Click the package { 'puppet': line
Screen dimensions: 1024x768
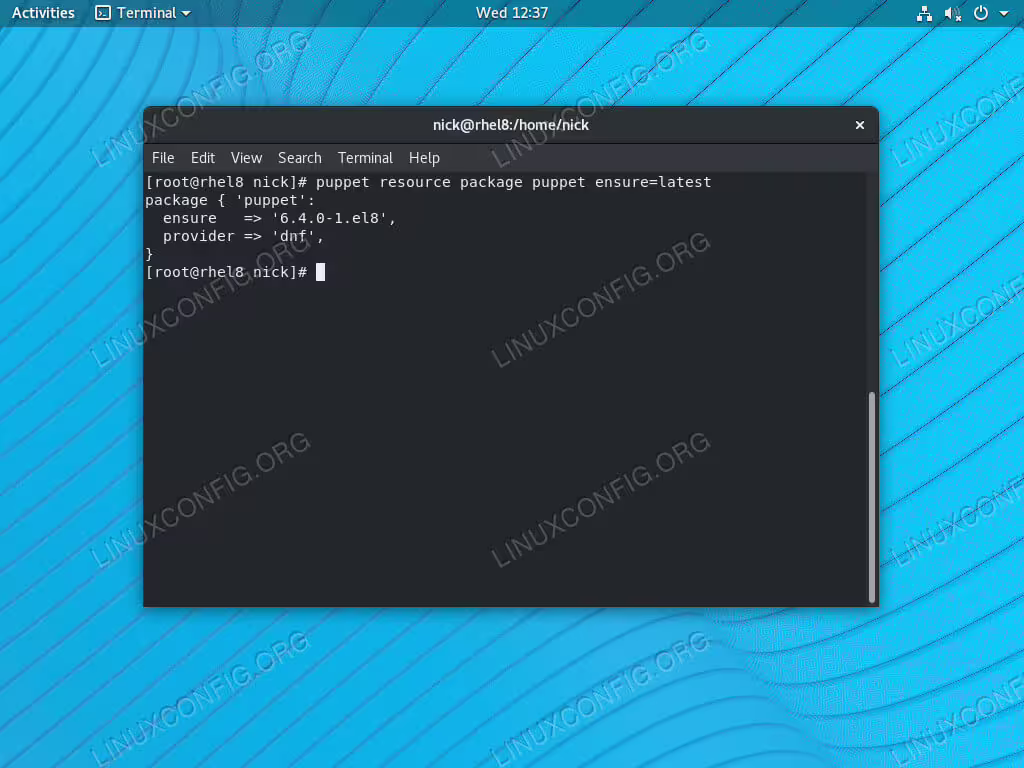[230, 200]
